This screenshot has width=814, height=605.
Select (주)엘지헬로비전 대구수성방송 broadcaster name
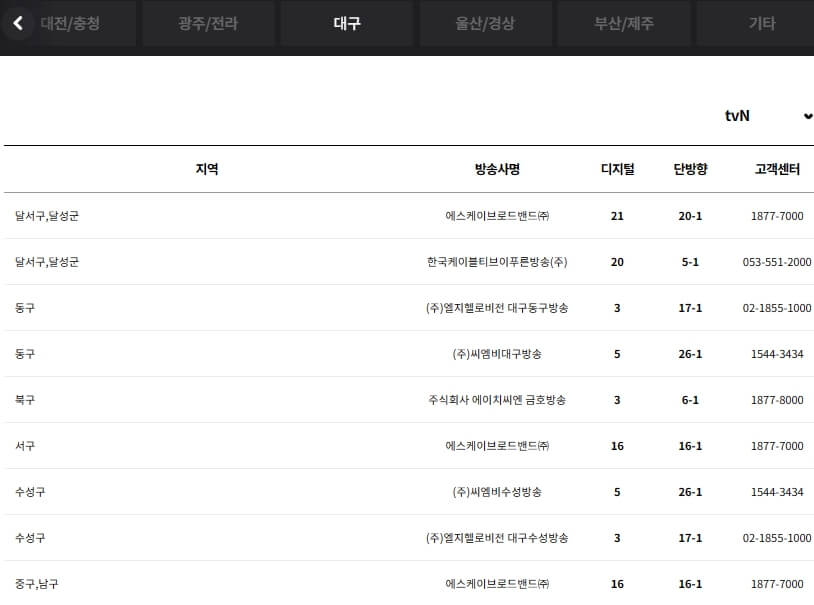point(497,538)
